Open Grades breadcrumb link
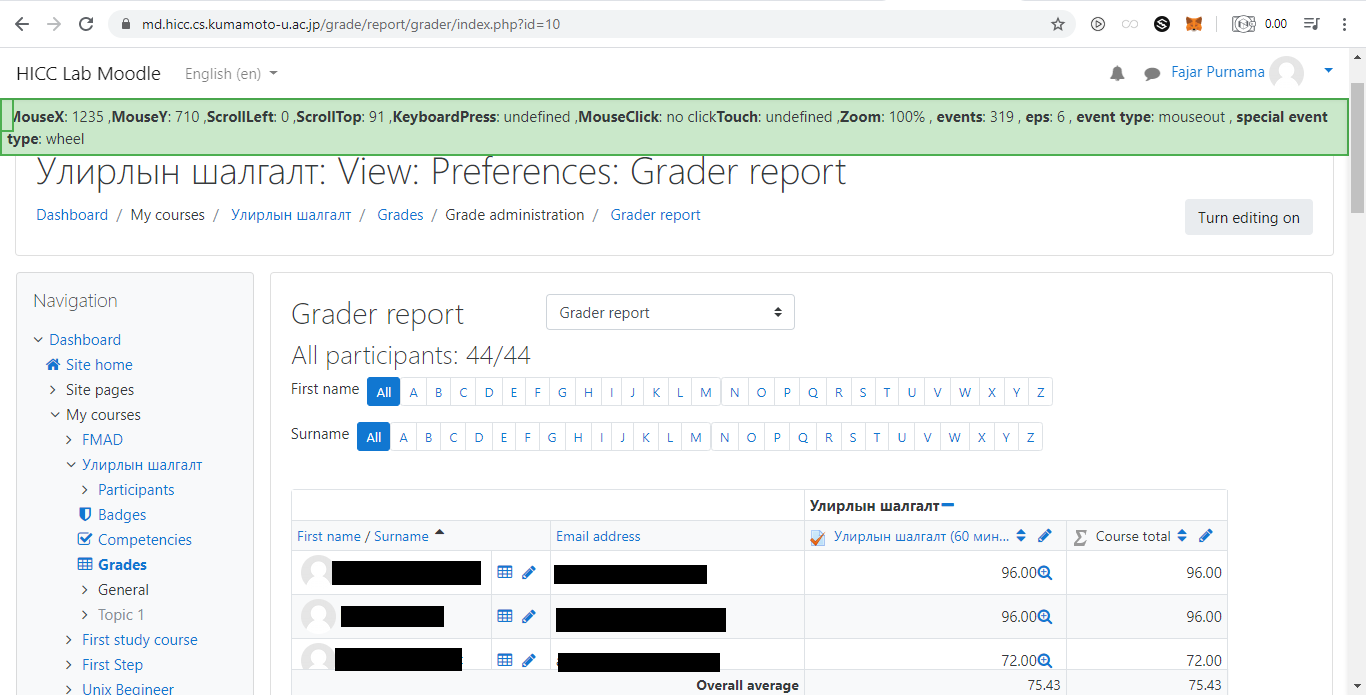Image resolution: width=1366 pixels, height=695 pixels. coord(400,215)
